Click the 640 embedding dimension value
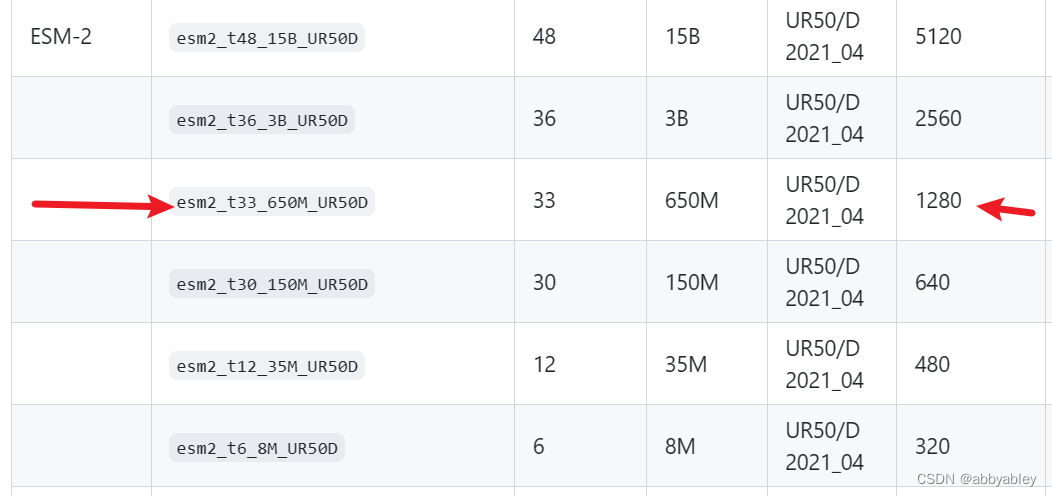Image resolution: width=1052 pixels, height=496 pixels. 933,282
